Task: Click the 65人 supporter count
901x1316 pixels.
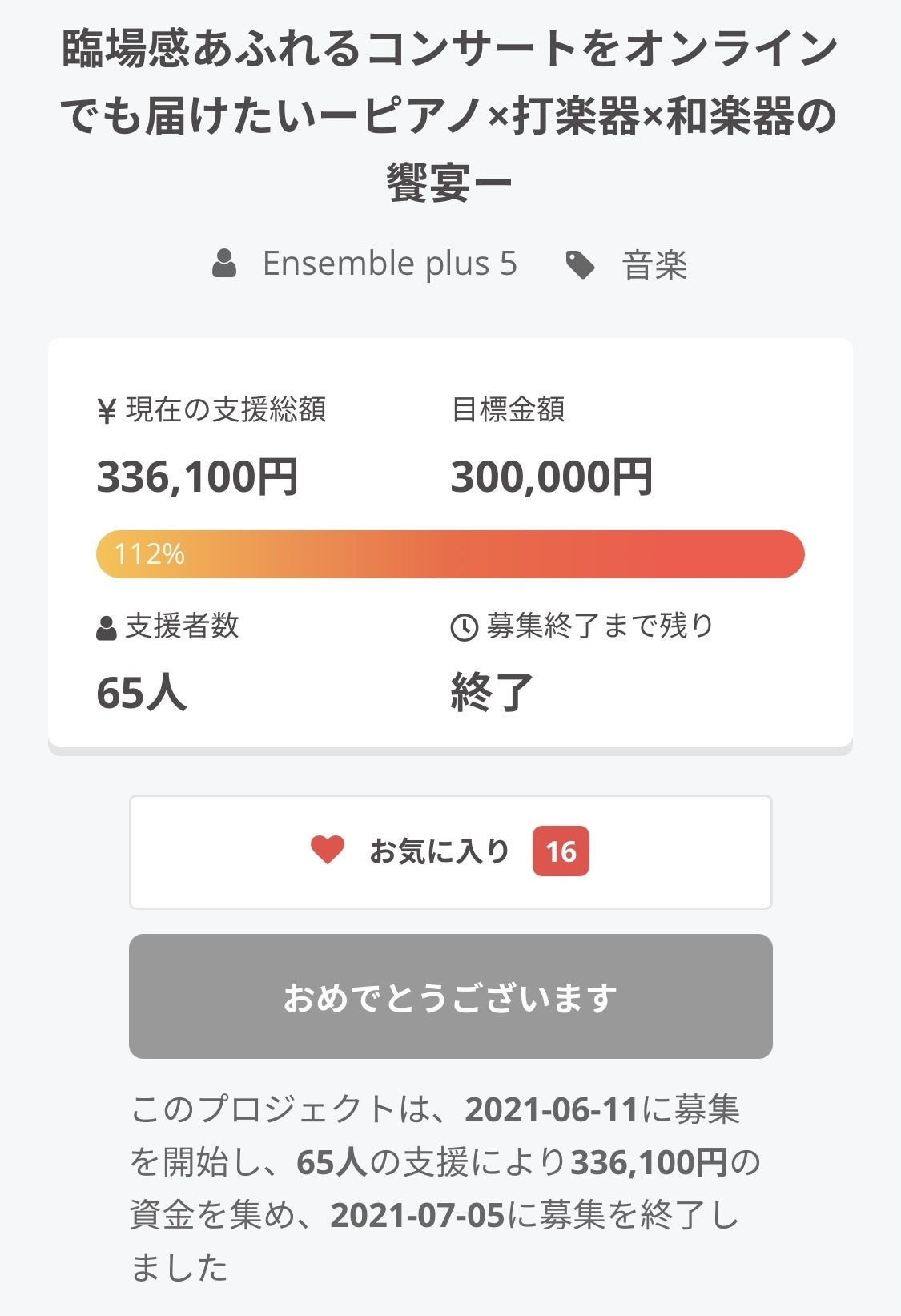Action: click(x=141, y=693)
